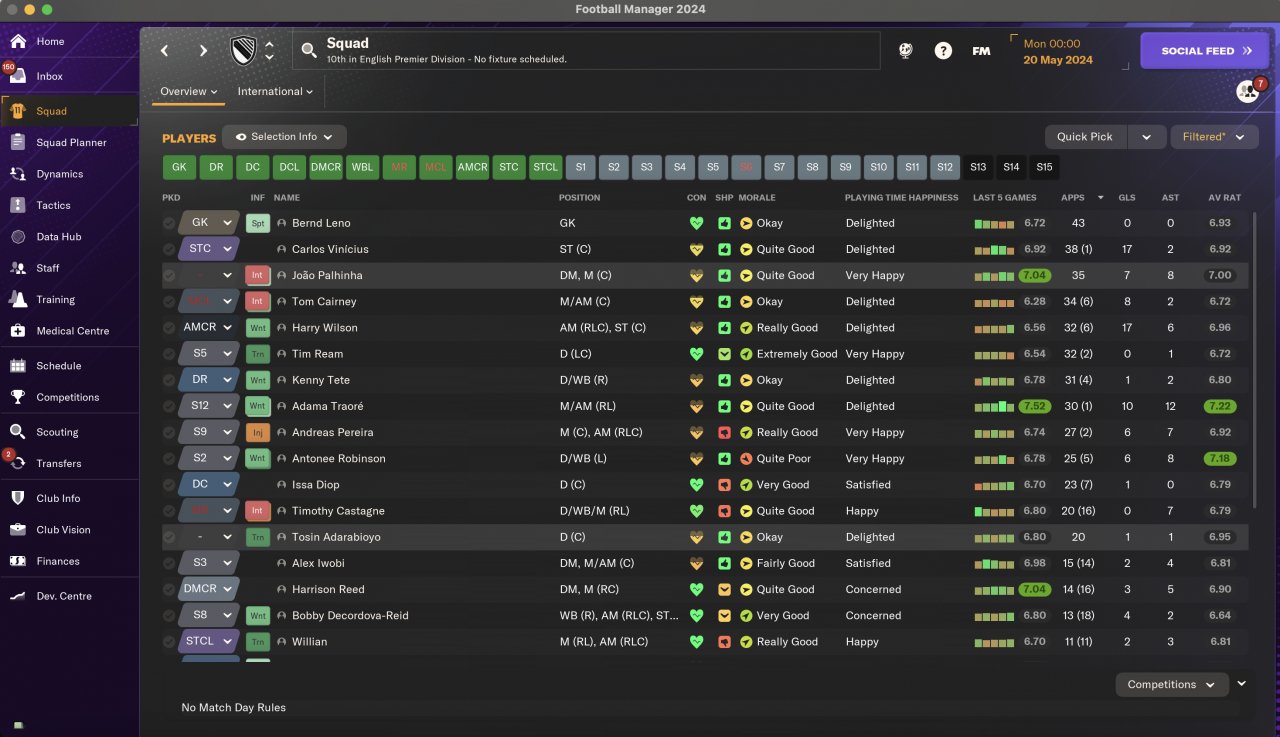The height and width of the screenshot is (737, 1280).
Task: Open the Overview tab menu
Action: (x=189, y=92)
